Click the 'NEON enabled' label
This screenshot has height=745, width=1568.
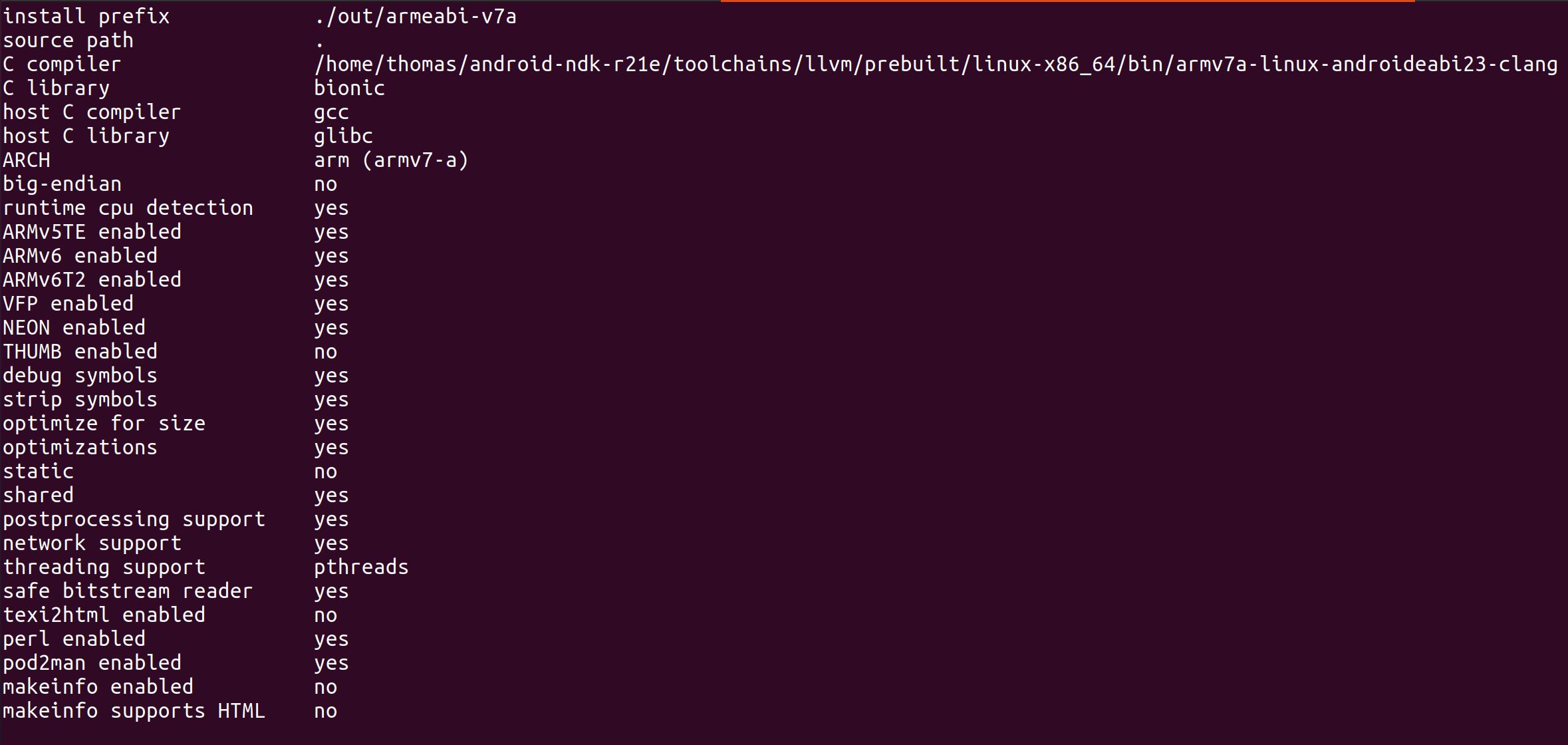(74, 327)
